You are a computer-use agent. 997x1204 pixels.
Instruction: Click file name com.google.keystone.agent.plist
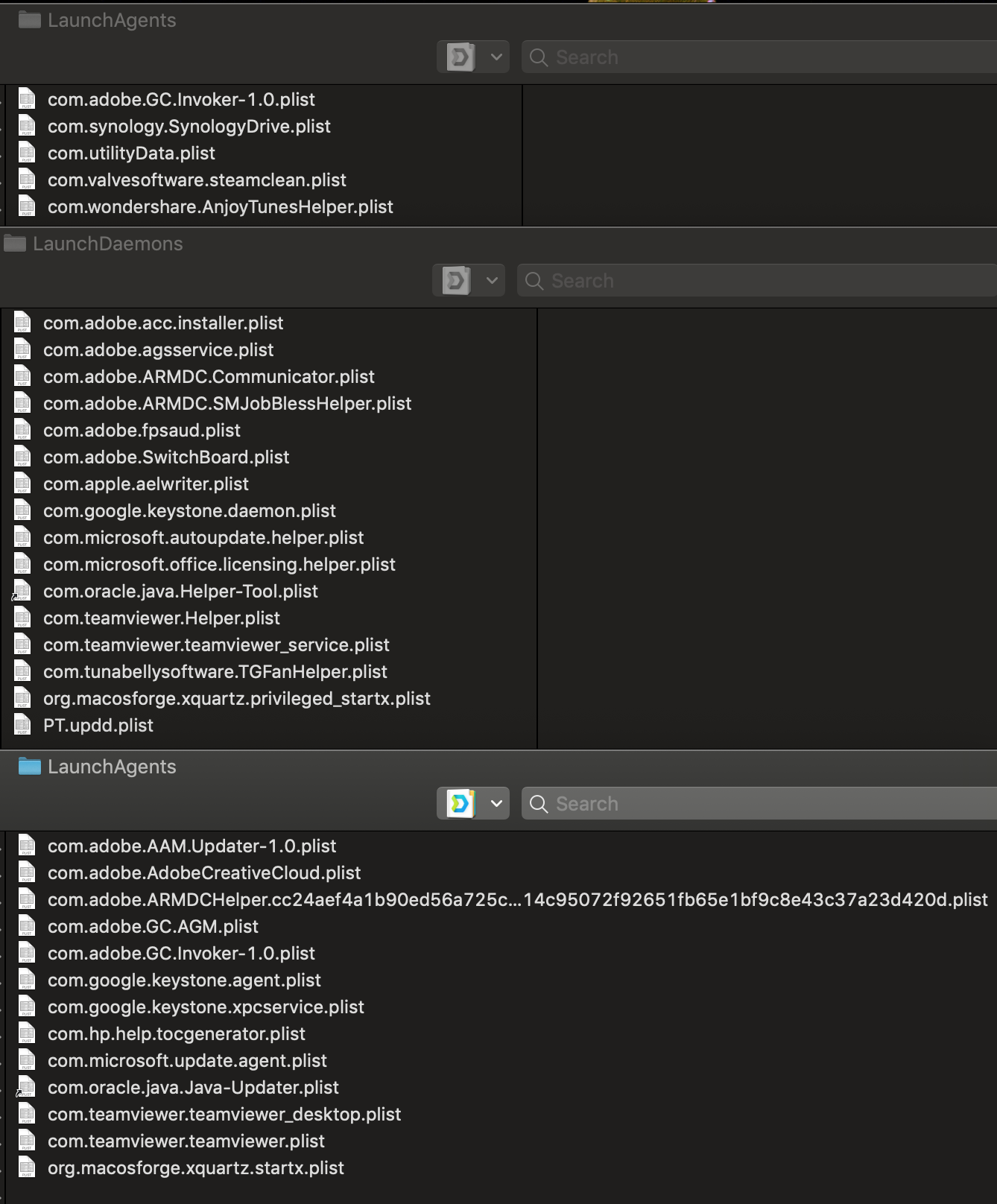click(184, 980)
